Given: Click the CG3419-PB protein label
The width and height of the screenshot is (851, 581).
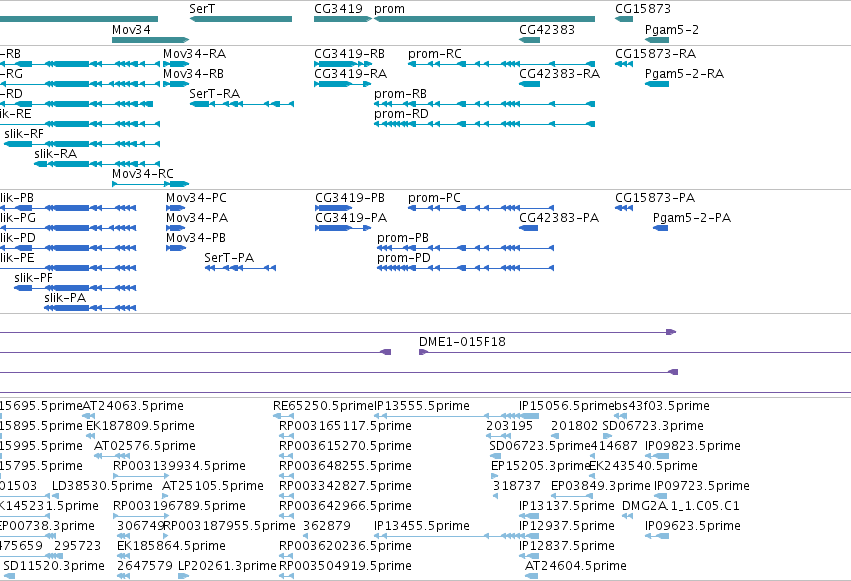Looking at the screenshot, I should click(350, 197).
